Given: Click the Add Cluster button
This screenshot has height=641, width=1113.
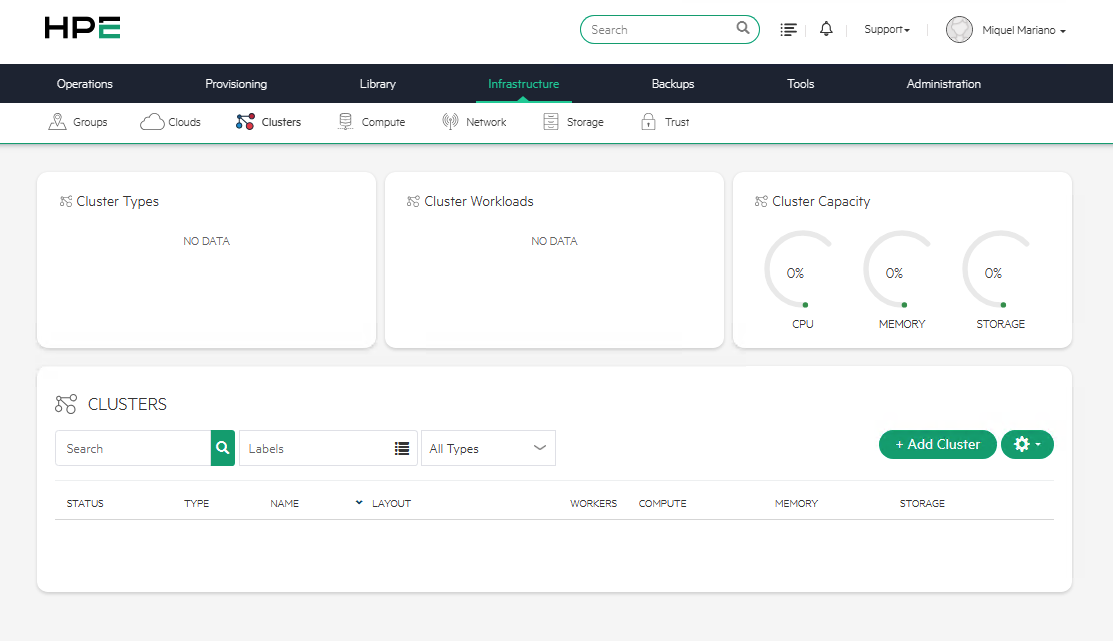Looking at the screenshot, I should 937,444.
